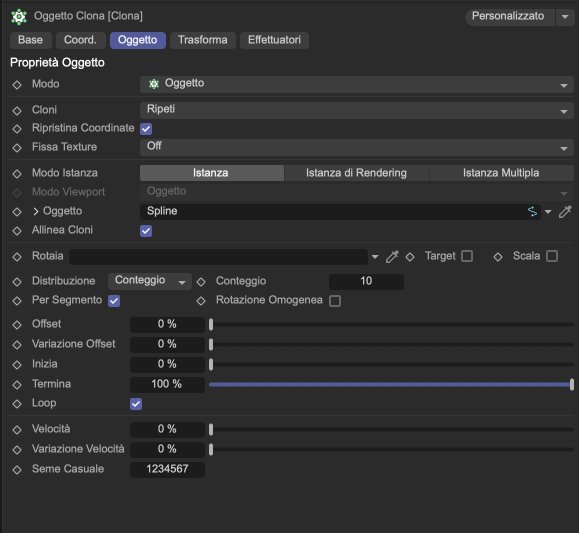Click the Termina percentage slider track
The height and width of the screenshot is (533, 579).
(x=391, y=385)
